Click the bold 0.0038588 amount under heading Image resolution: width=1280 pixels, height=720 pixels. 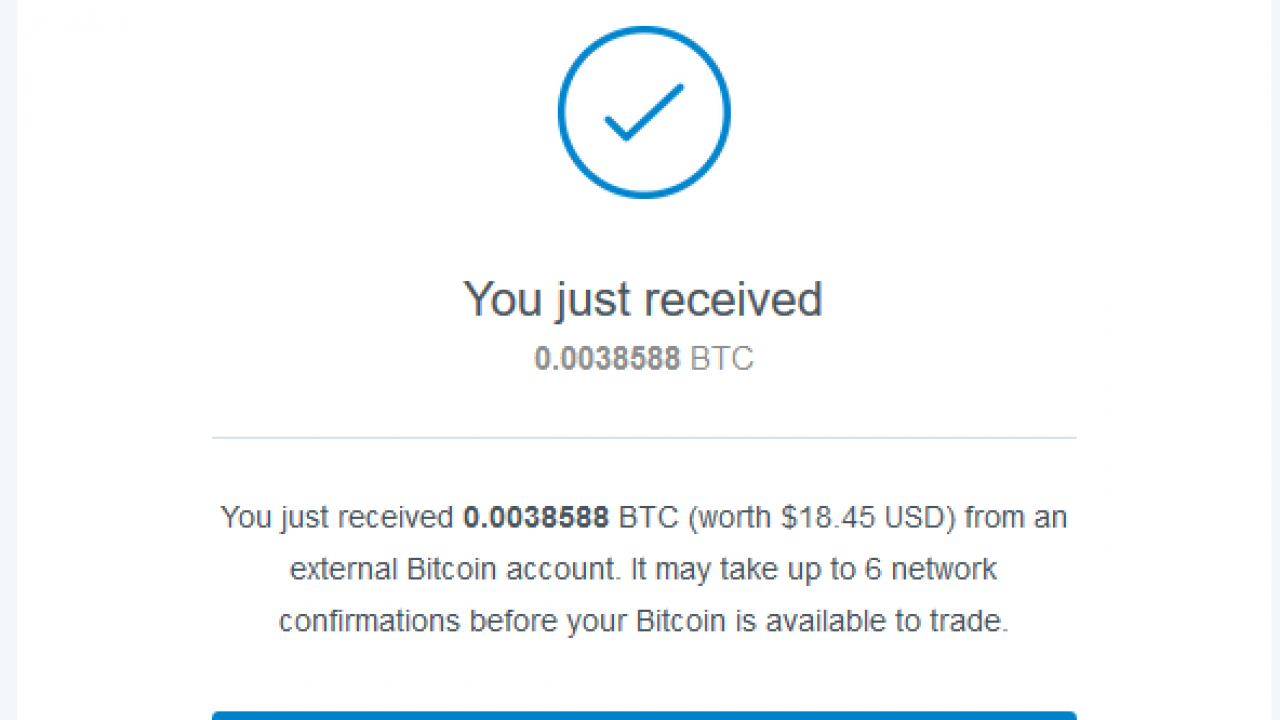(607, 359)
